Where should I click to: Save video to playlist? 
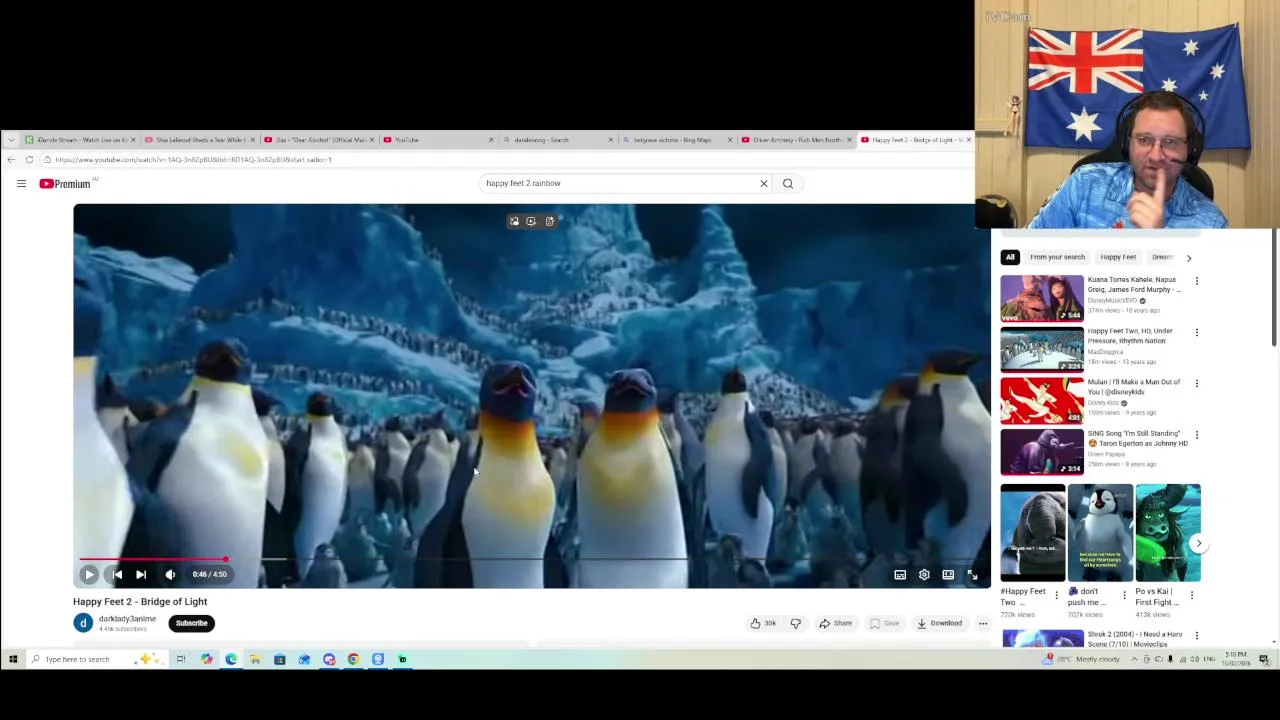point(884,623)
